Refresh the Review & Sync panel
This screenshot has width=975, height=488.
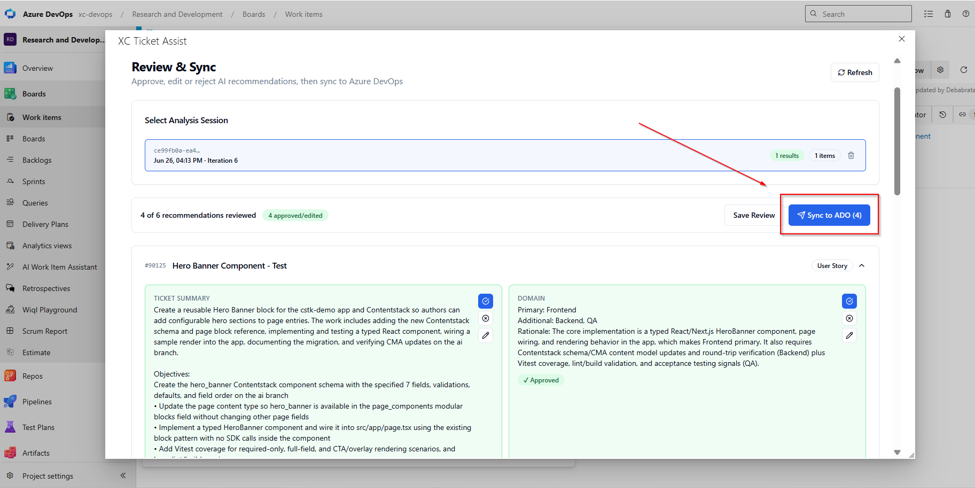854,72
